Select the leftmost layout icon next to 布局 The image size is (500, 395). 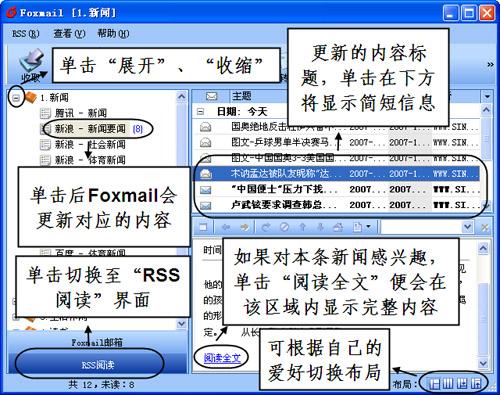[x=434, y=384]
